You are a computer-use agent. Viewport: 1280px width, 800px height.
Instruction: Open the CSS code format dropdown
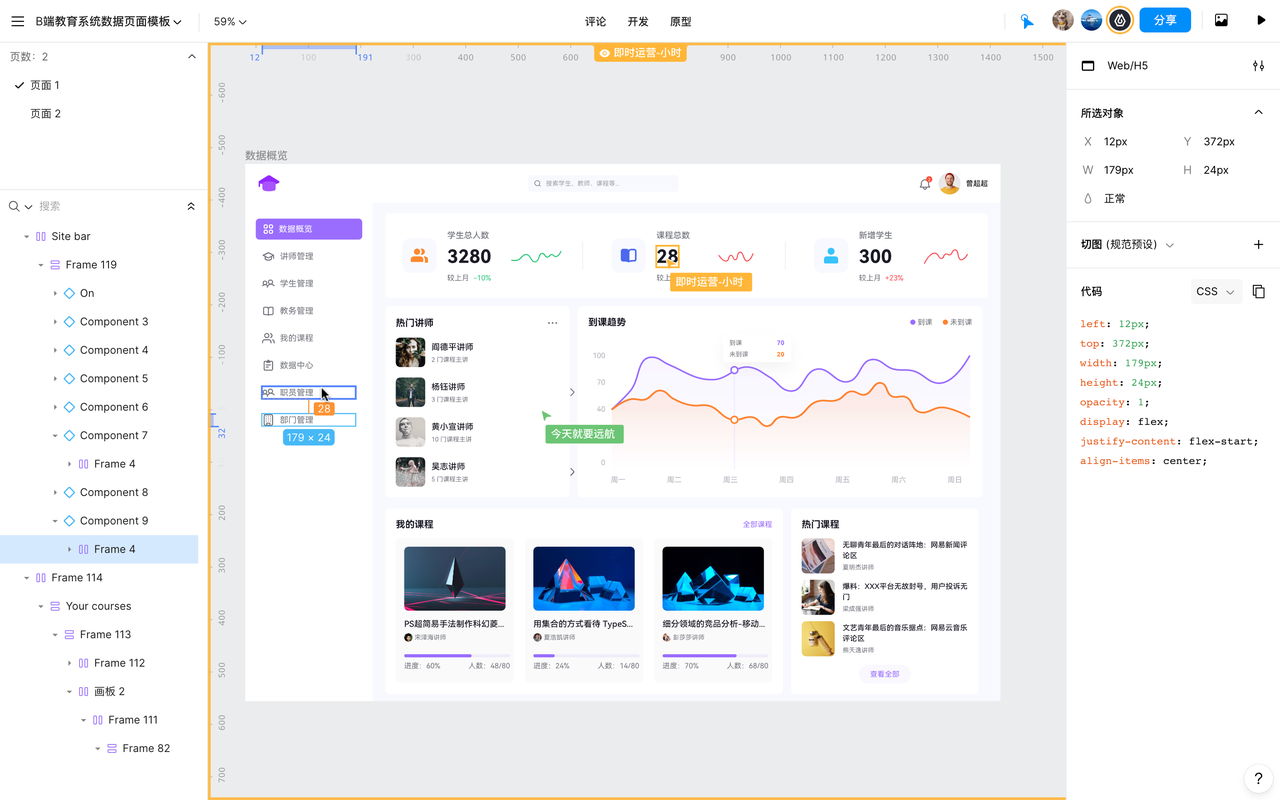pos(1216,291)
